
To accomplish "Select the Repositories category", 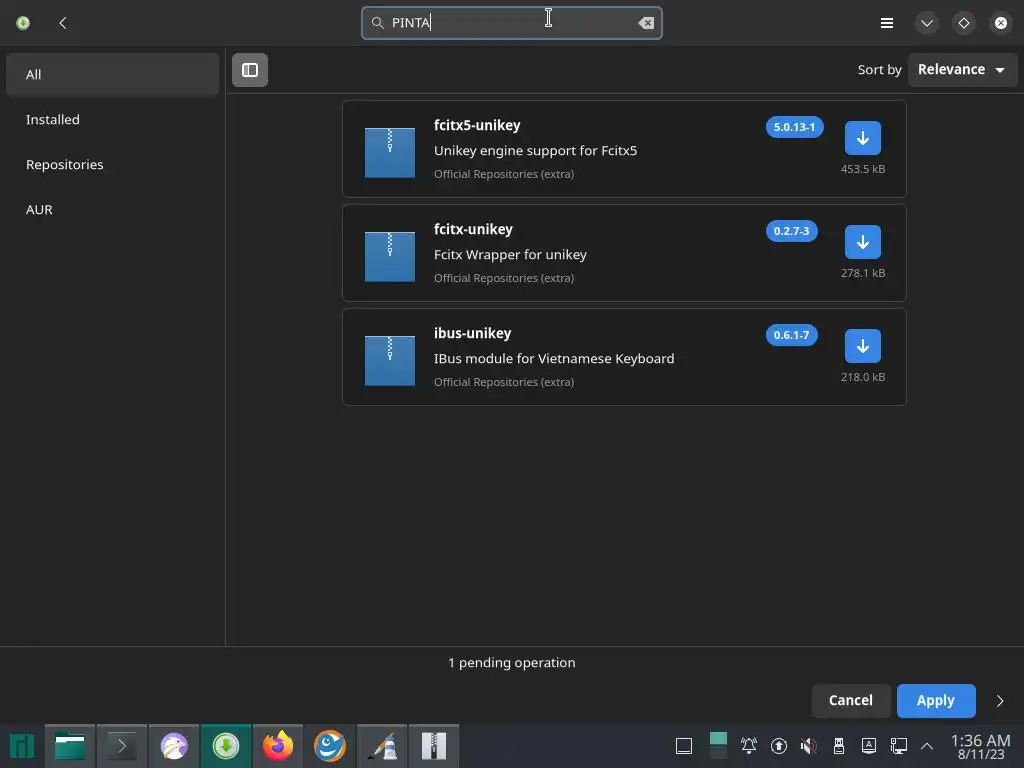I will click(x=112, y=165).
